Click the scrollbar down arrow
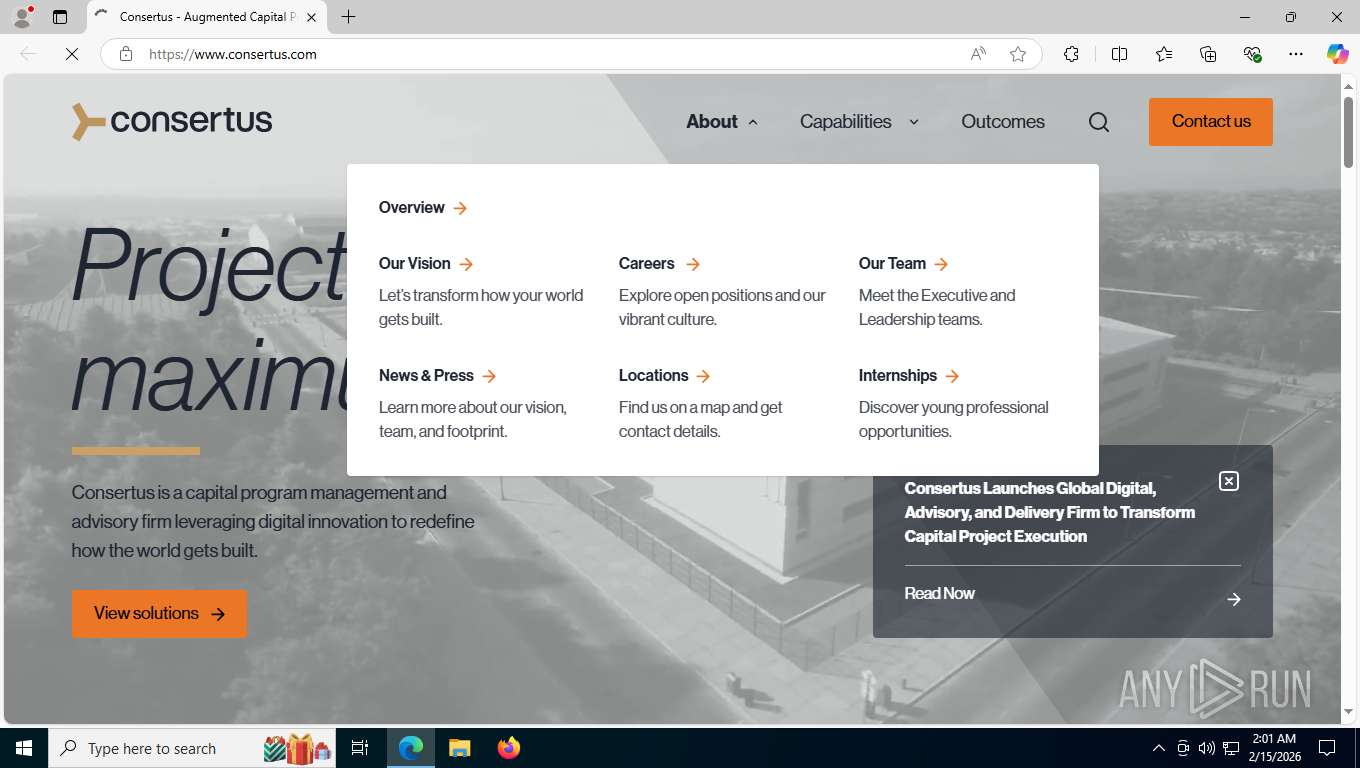 click(1348, 711)
